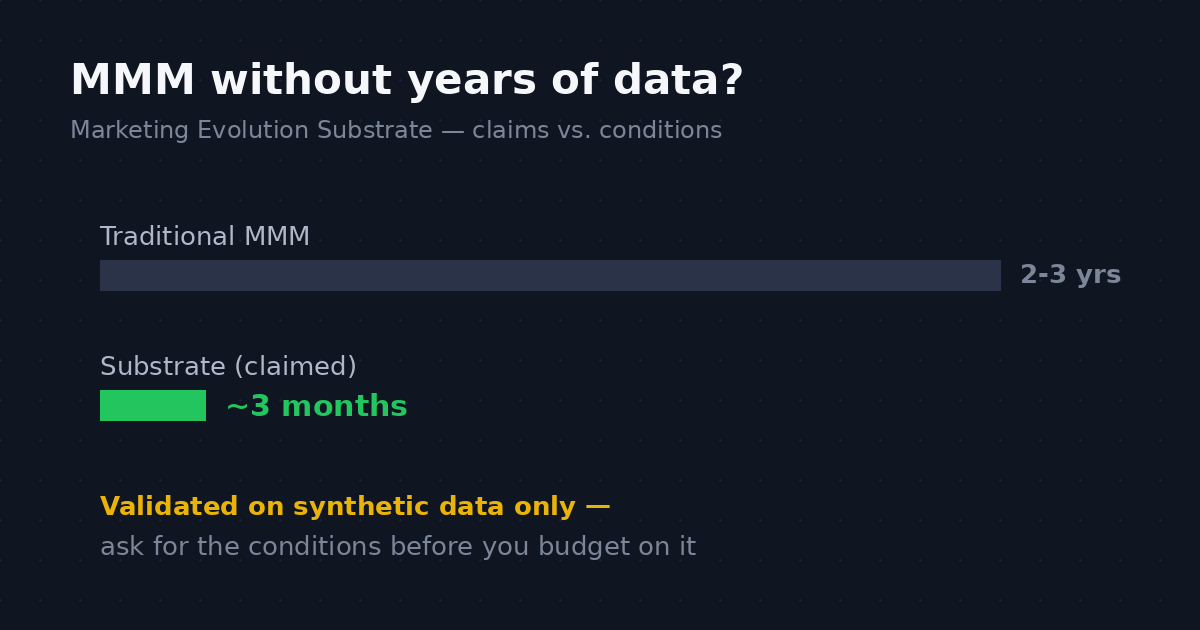Click the '2-3 yrs' value label
Viewport: 1200px width, 630px height.
point(1070,275)
